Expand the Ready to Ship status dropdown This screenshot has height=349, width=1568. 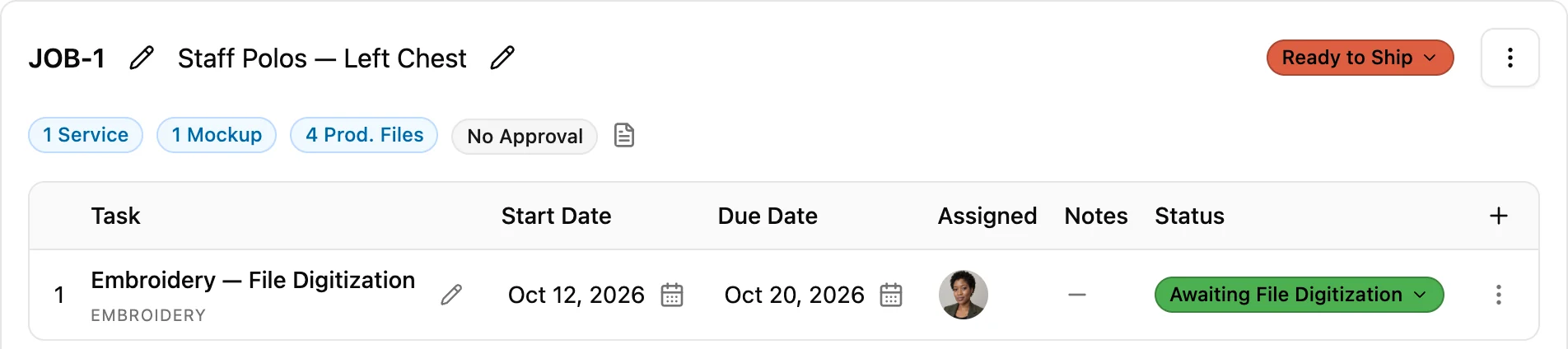[1360, 58]
